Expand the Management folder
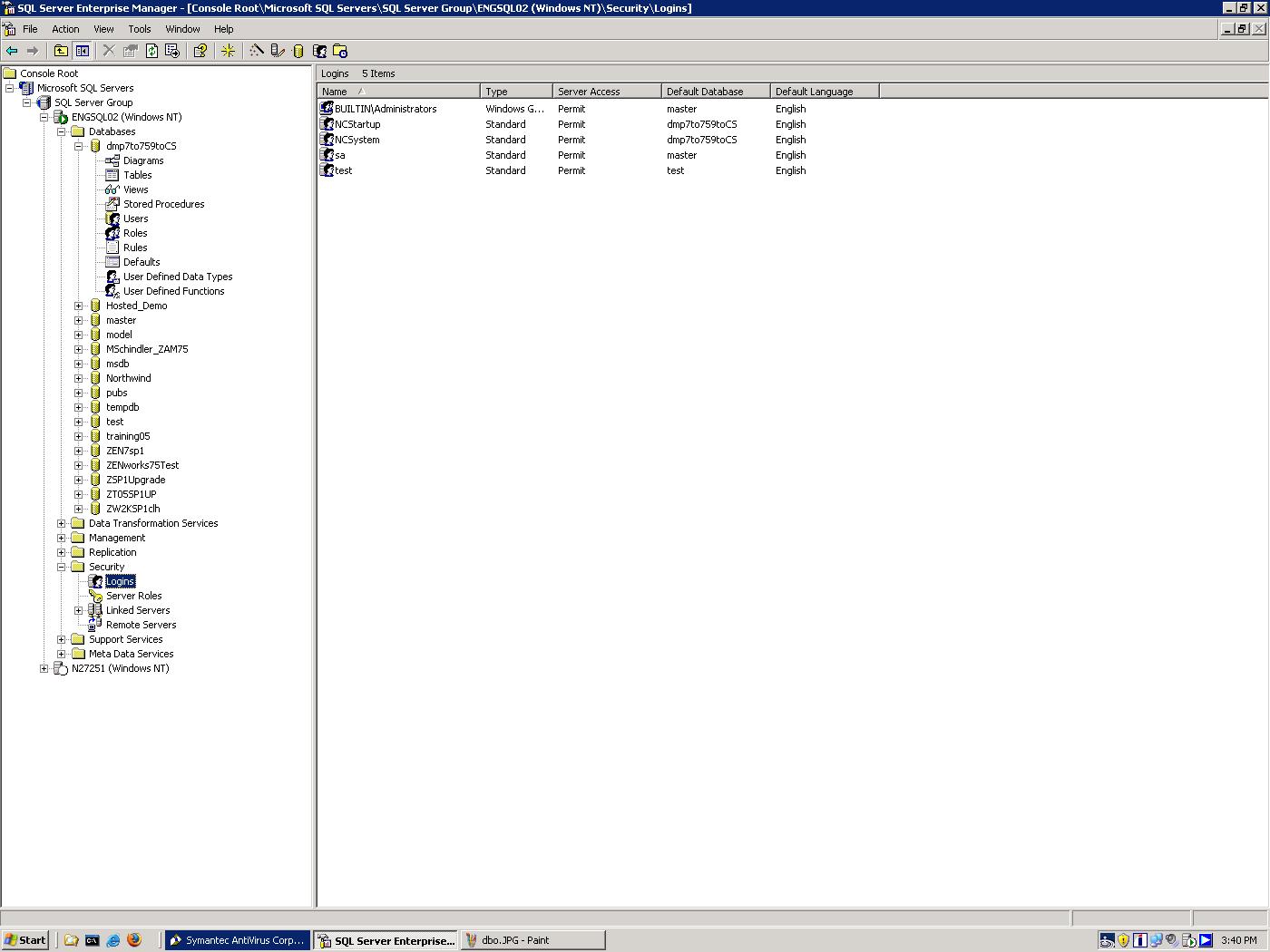Screen dimensions: 1270x952 coord(61,538)
